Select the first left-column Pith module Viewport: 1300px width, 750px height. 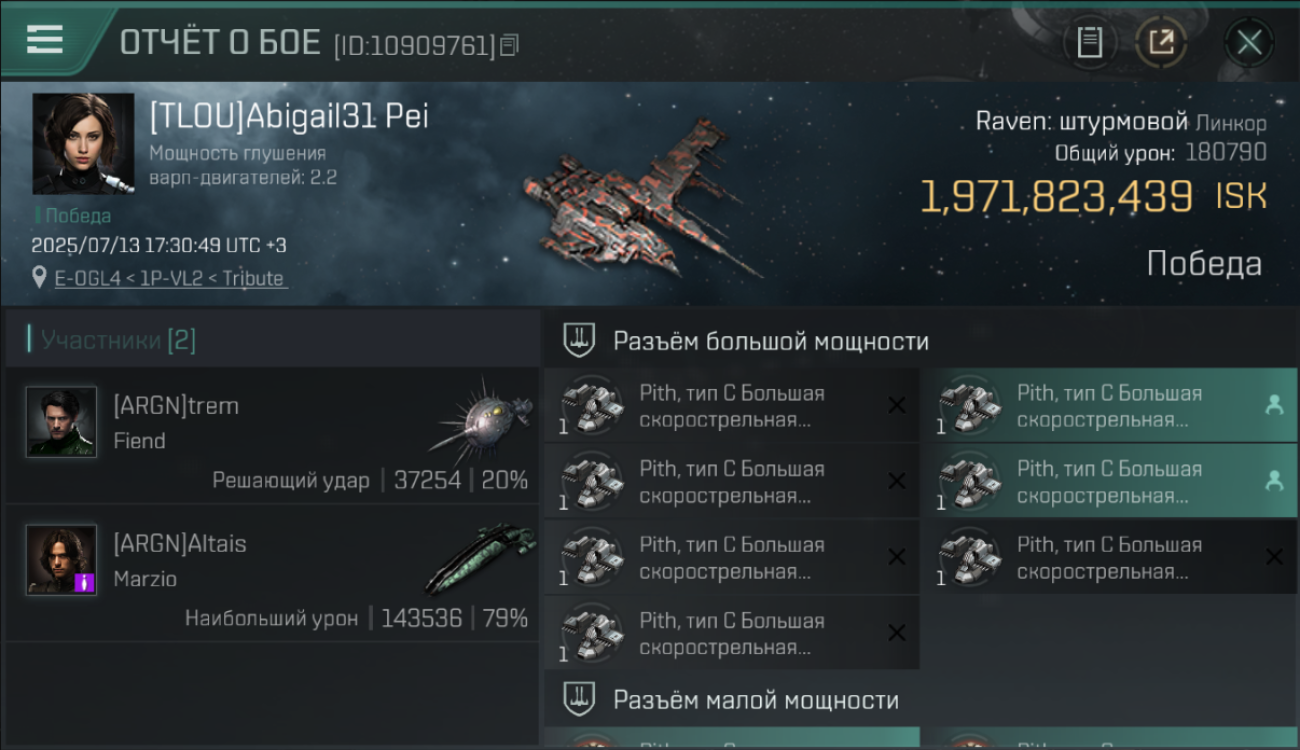coord(731,405)
